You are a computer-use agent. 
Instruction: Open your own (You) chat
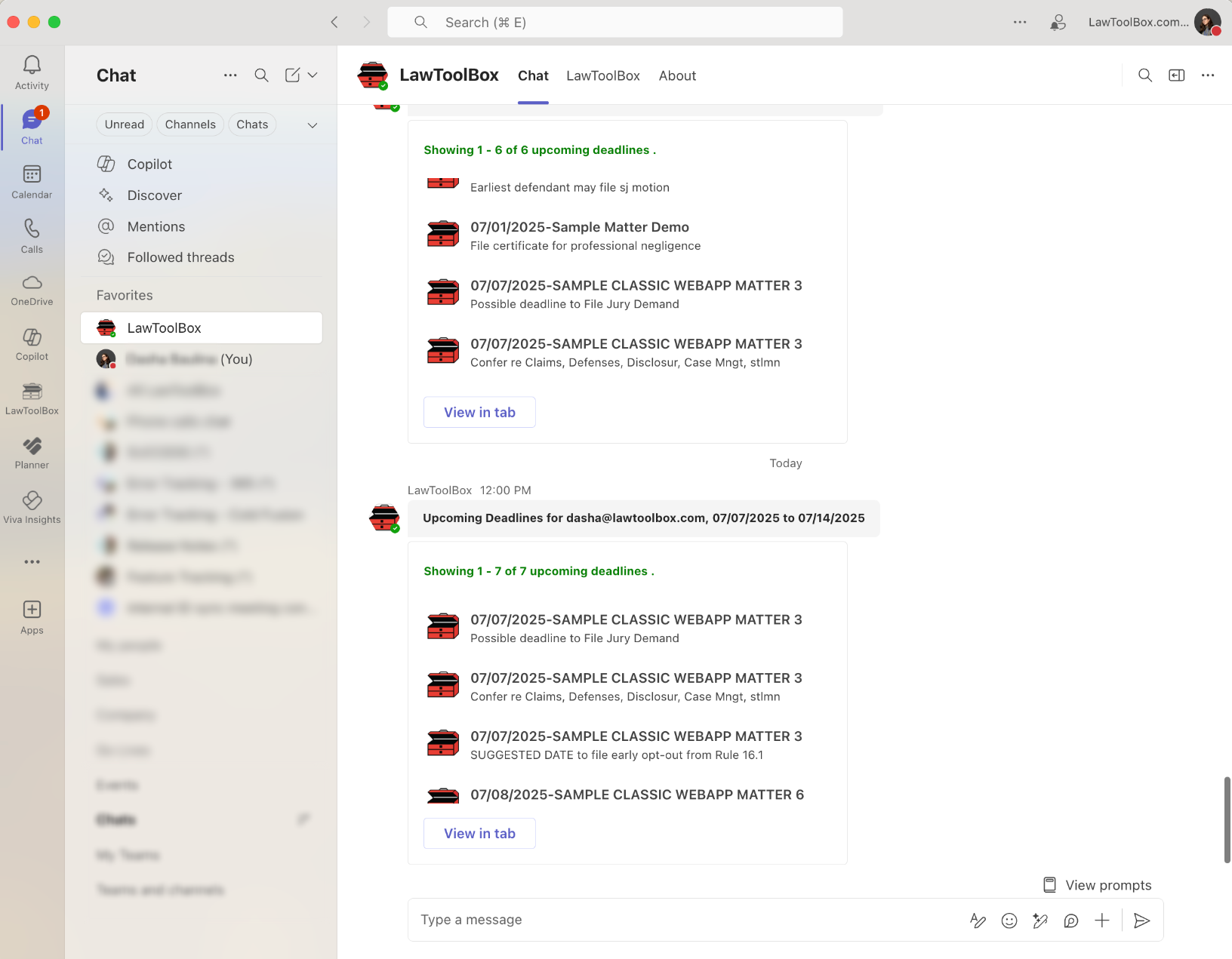tap(202, 359)
